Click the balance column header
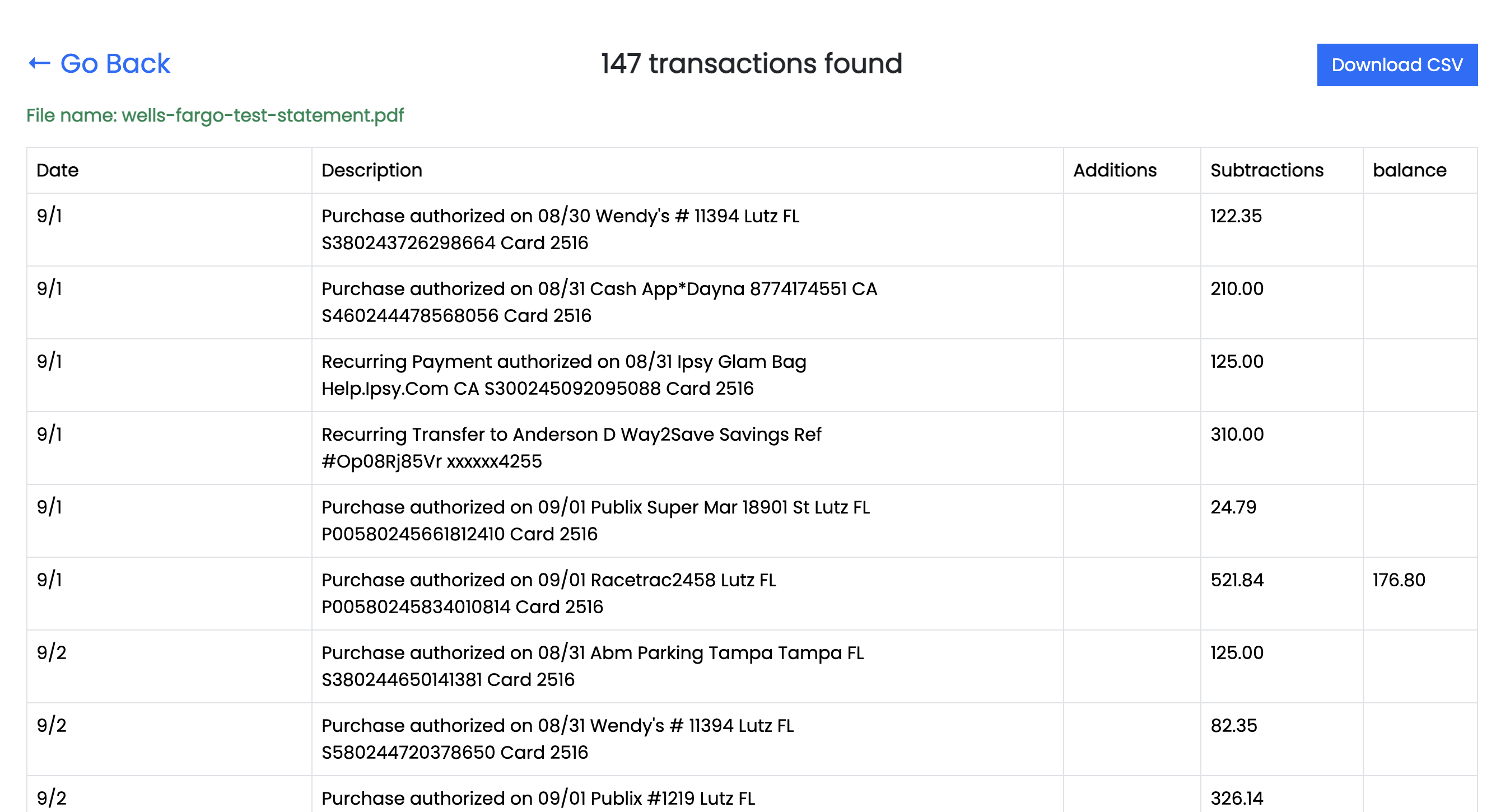 click(x=1409, y=170)
